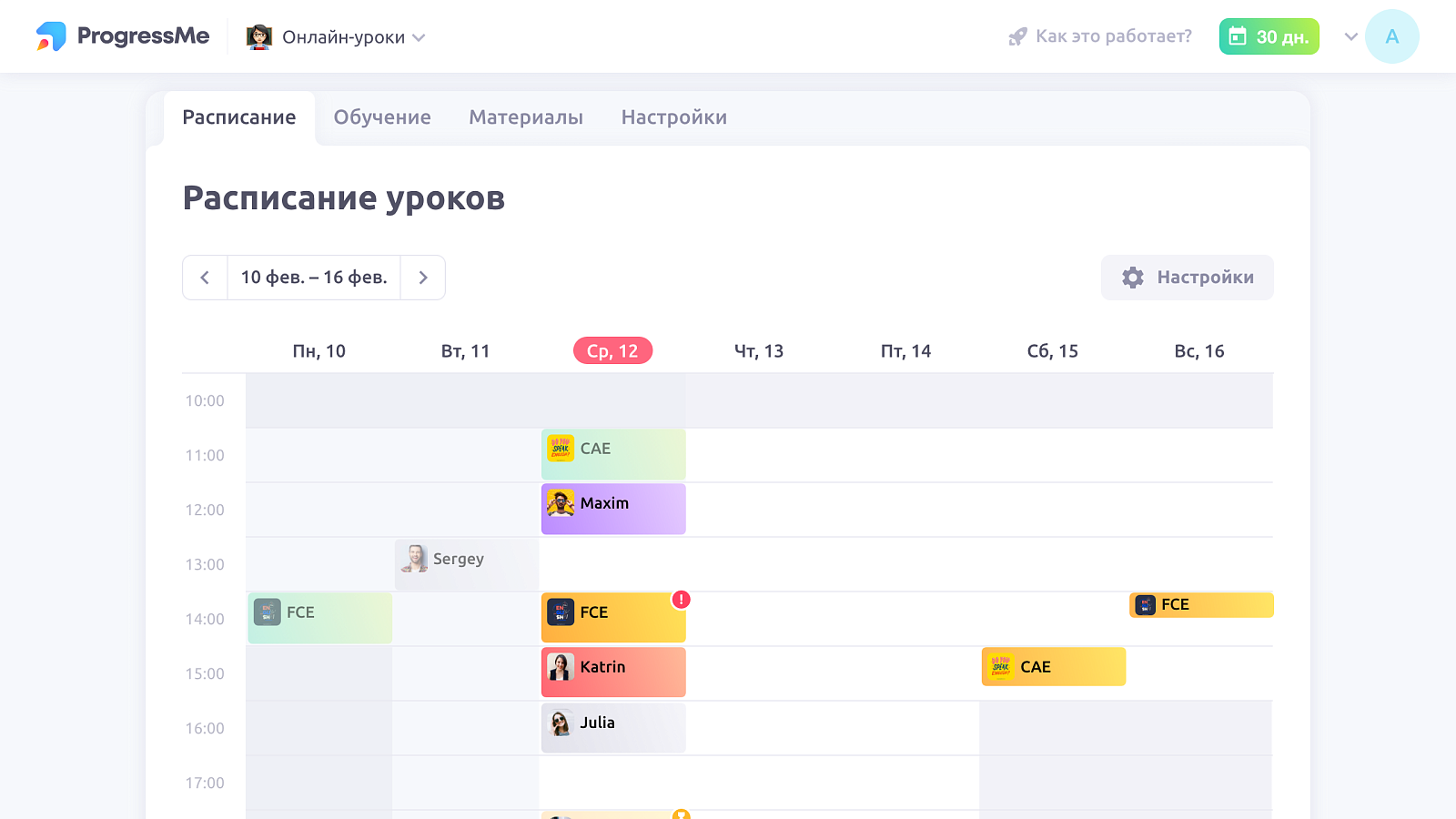Open the Sergey lesson card on Tuesday
Viewport: 1456px width, 819px height.
[x=467, y=564]
